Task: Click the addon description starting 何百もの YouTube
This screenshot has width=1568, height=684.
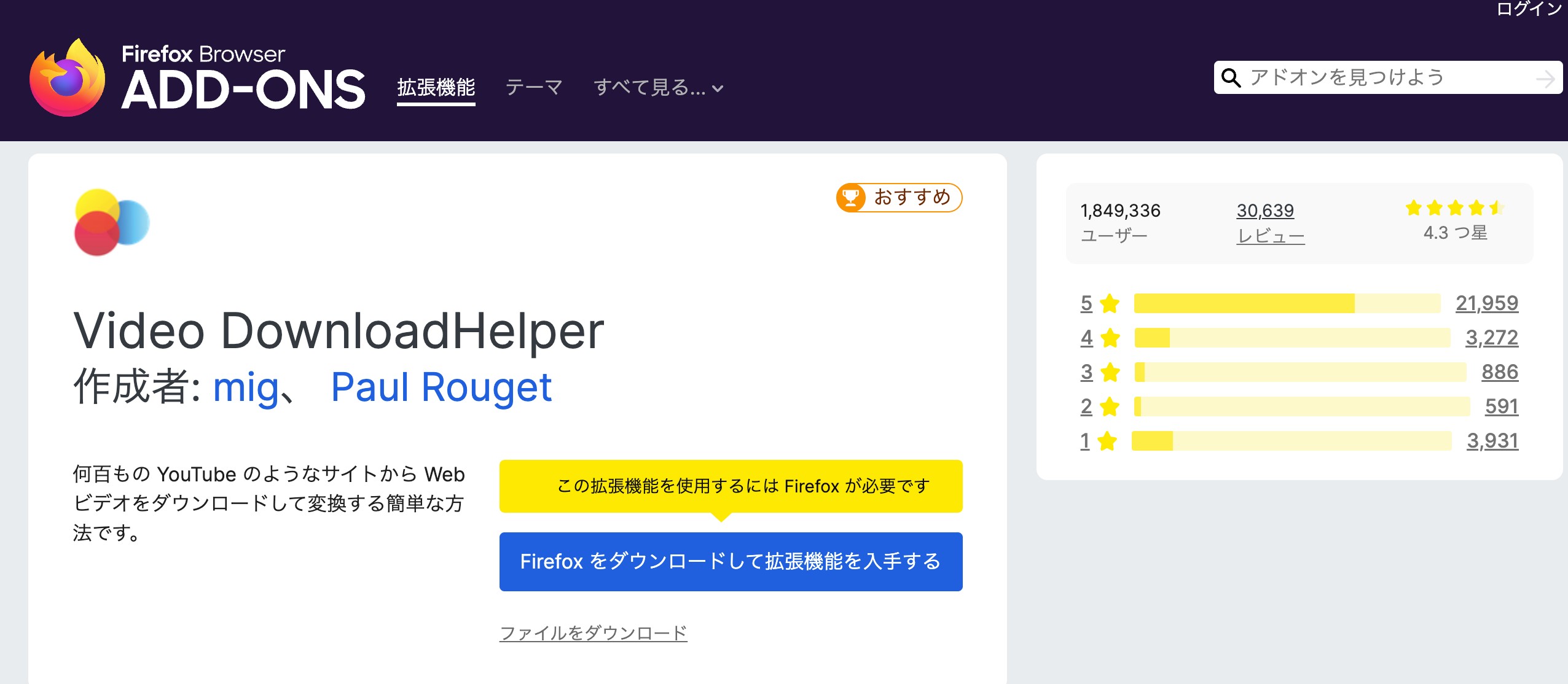Action: click(269, 503)
